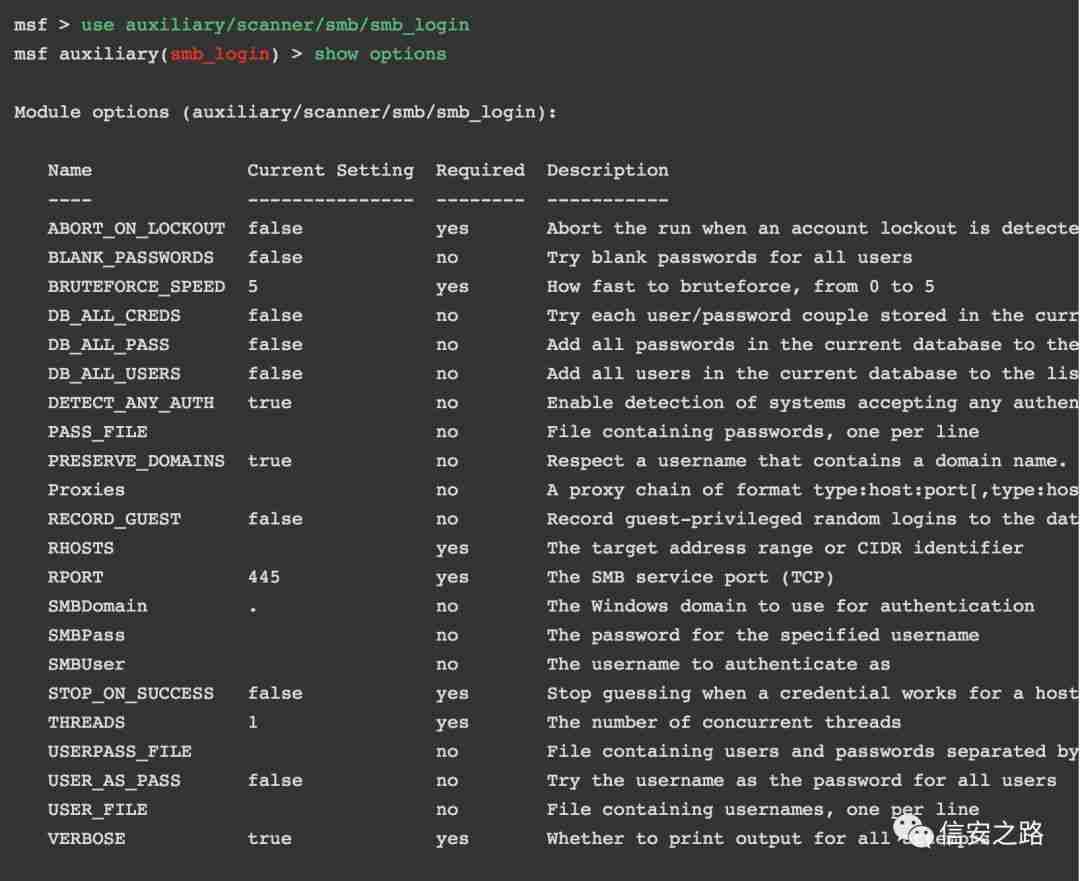Select the RHOSTS option name
1080x881 pixels.
pos(81,548)
